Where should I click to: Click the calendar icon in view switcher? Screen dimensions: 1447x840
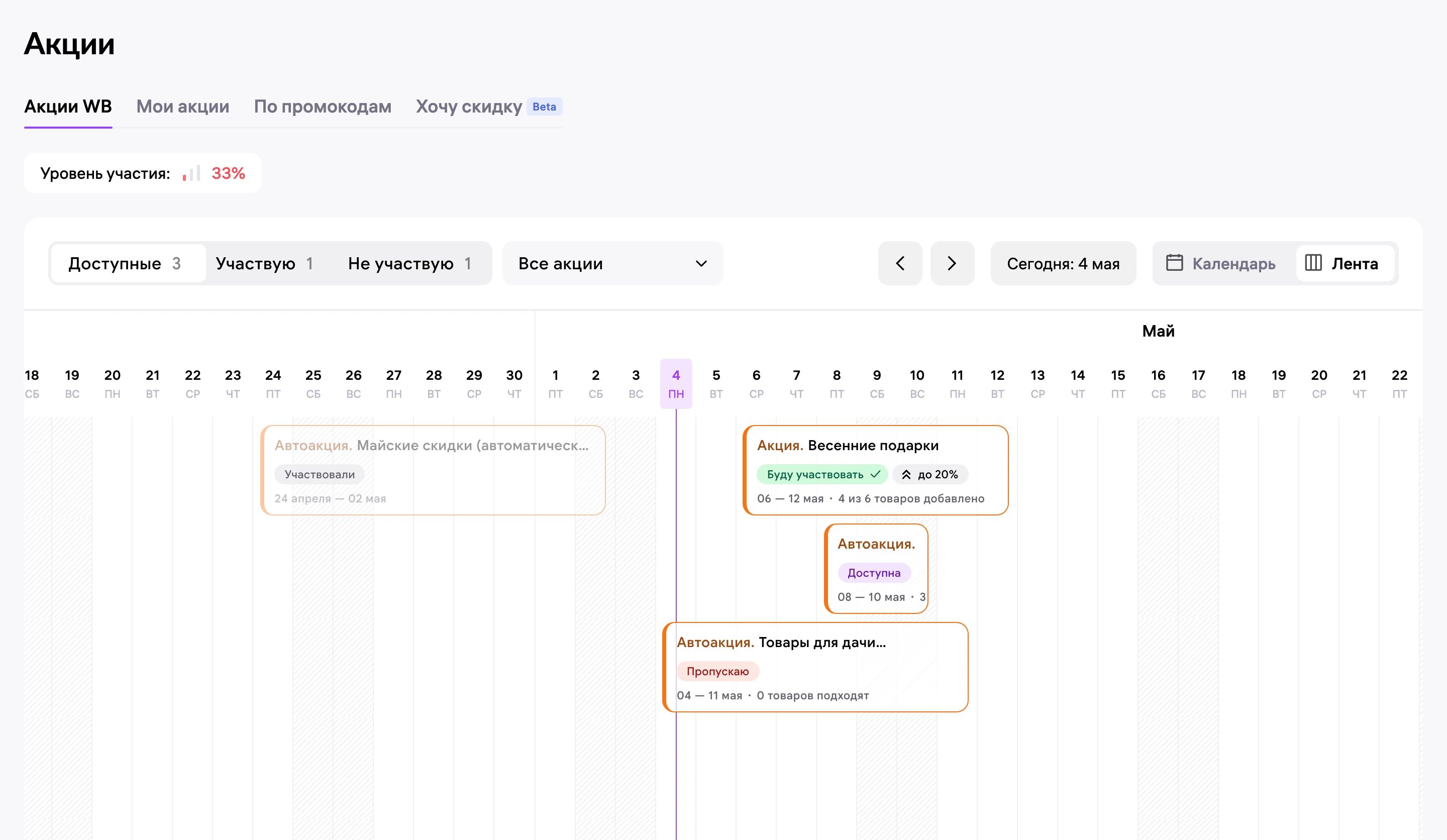pos(1174,263)
